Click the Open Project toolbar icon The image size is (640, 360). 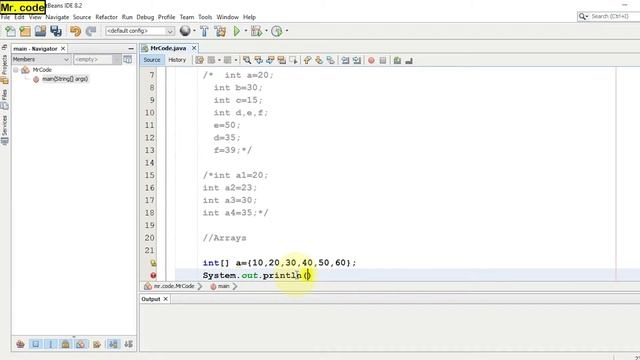(x=40, y=31)
